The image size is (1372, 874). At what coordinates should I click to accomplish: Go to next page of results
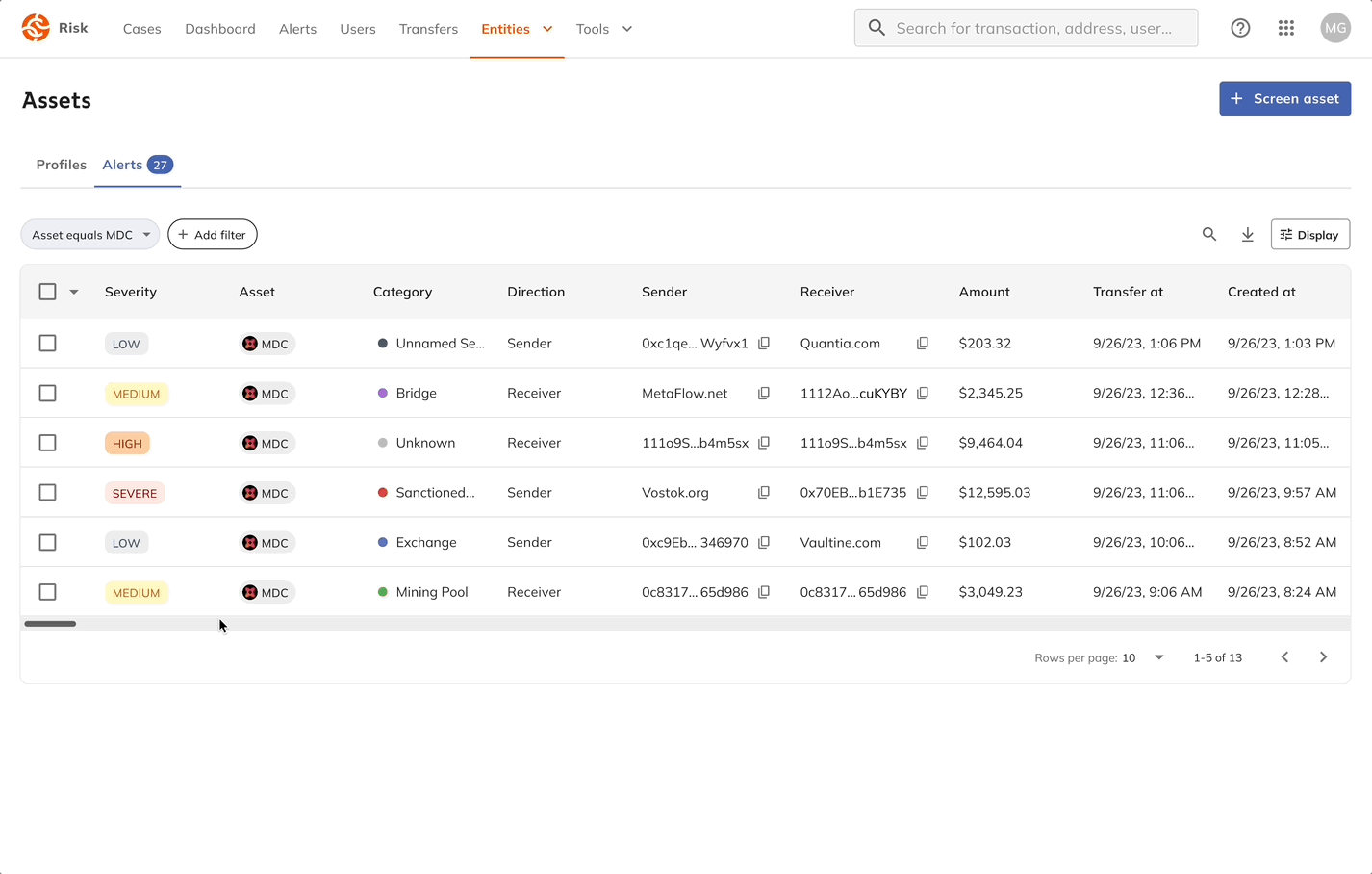click(1323, 657)
